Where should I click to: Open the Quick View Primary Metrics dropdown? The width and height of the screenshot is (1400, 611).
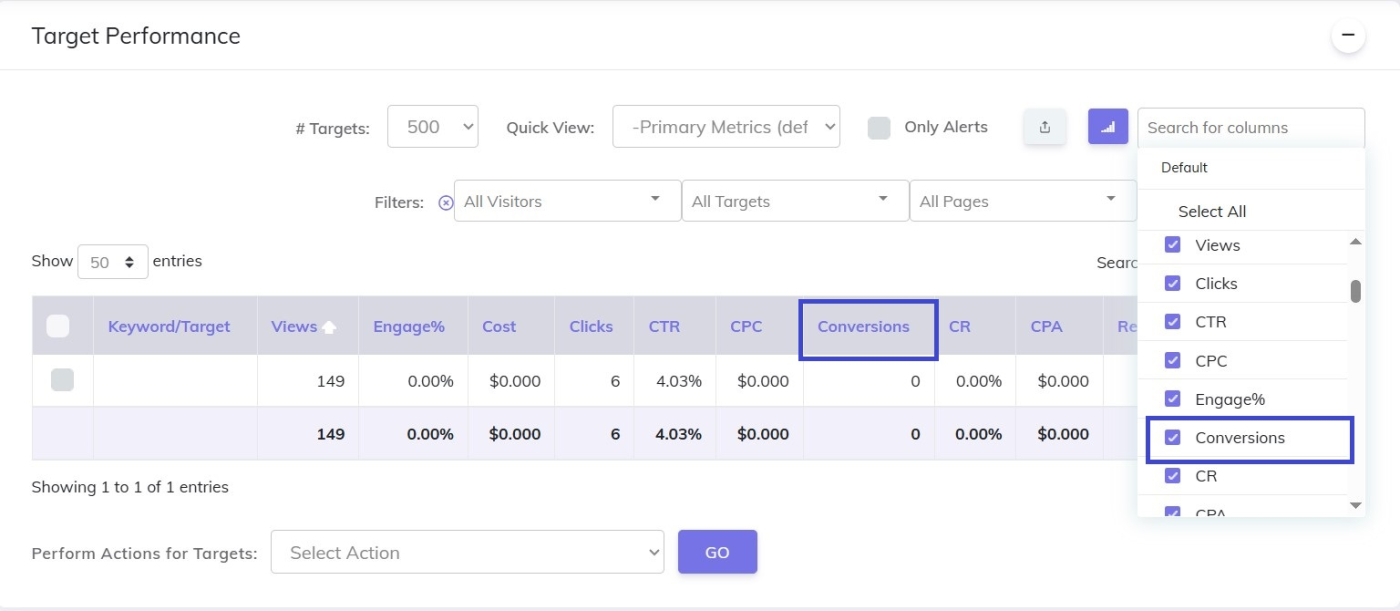(725, 127)
